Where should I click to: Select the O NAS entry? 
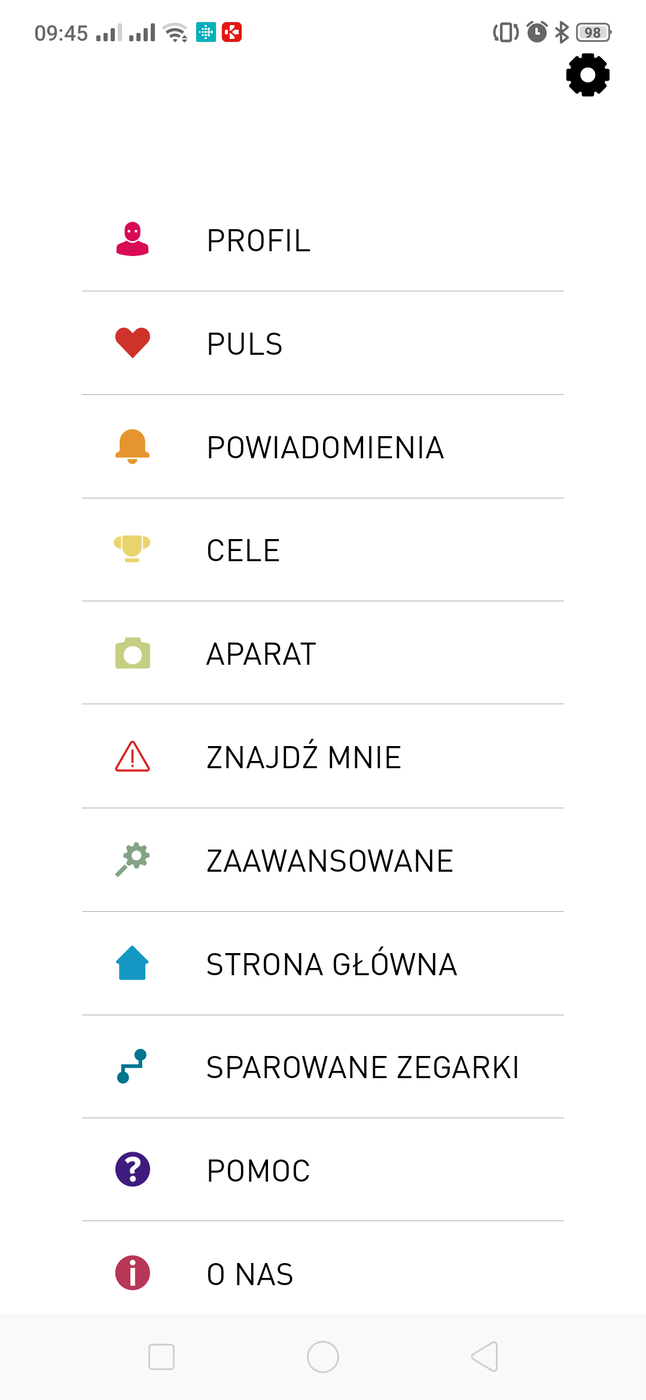coord(249,1275)
